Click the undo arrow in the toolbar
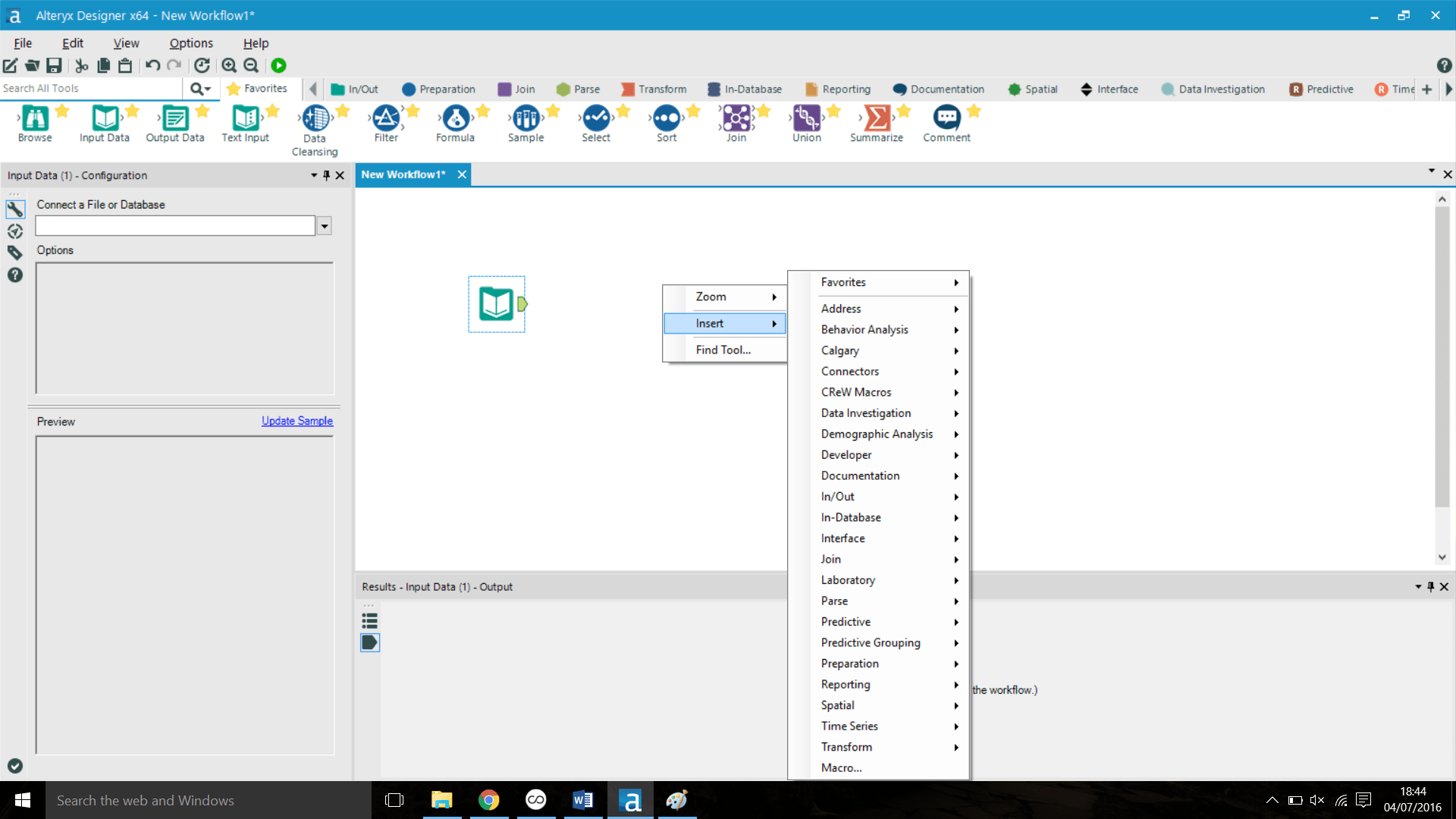This screenshot has width=1456, height=819. [152, 66]
